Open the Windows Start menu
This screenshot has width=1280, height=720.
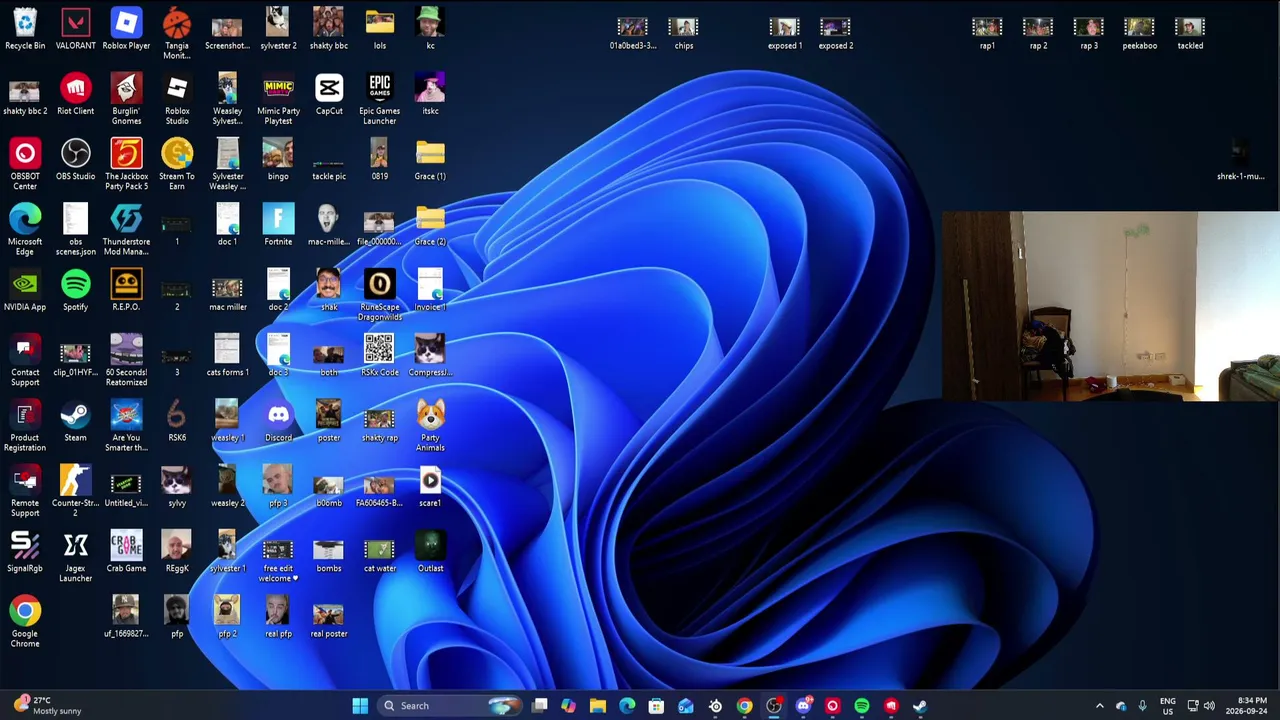tap(360, 706)
